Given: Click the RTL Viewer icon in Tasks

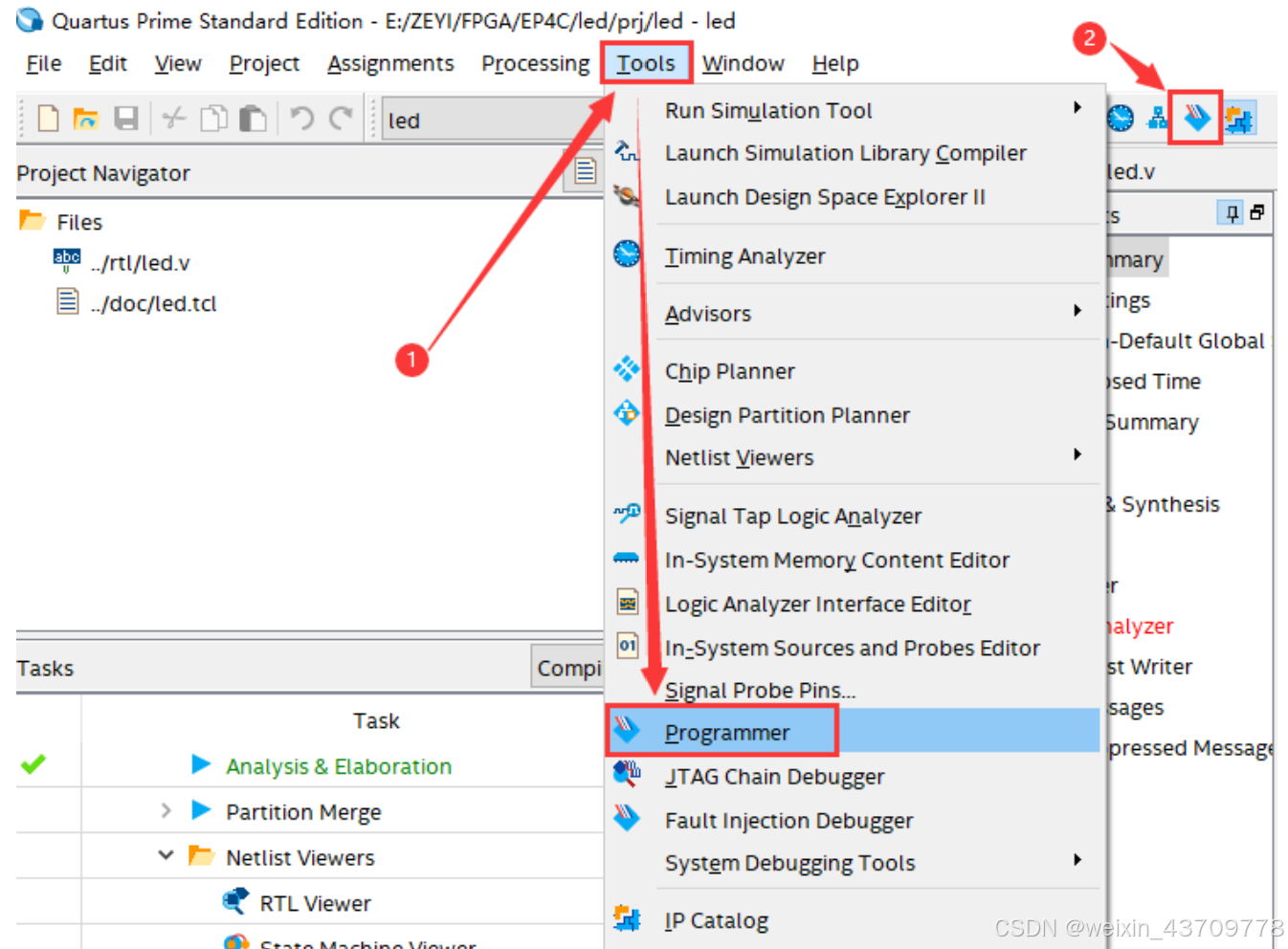Looking at the screenshot, I should point(235,901).
